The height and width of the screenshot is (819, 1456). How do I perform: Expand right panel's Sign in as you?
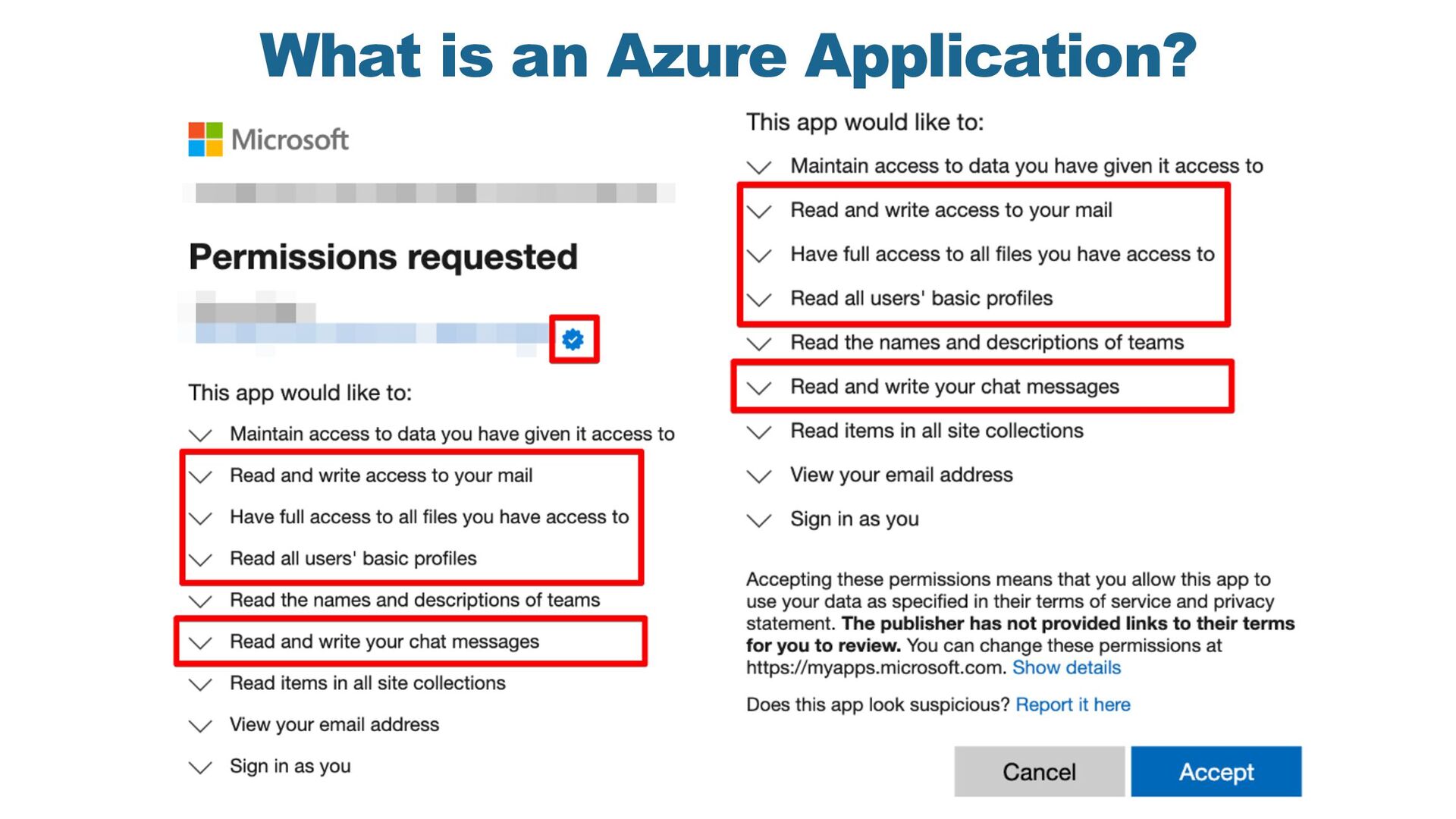tap(759, 520)
